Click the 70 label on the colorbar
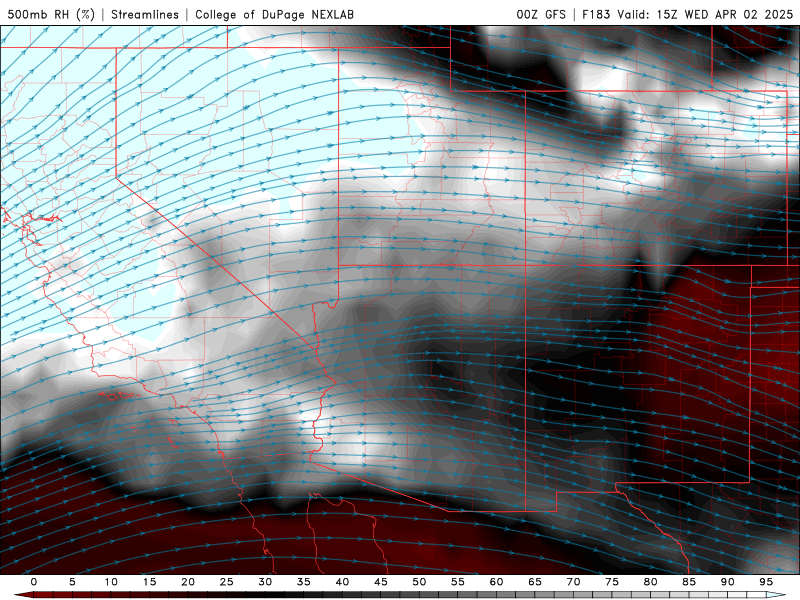The height and width of the screenshot is (600, 800). tap(573, 582)
